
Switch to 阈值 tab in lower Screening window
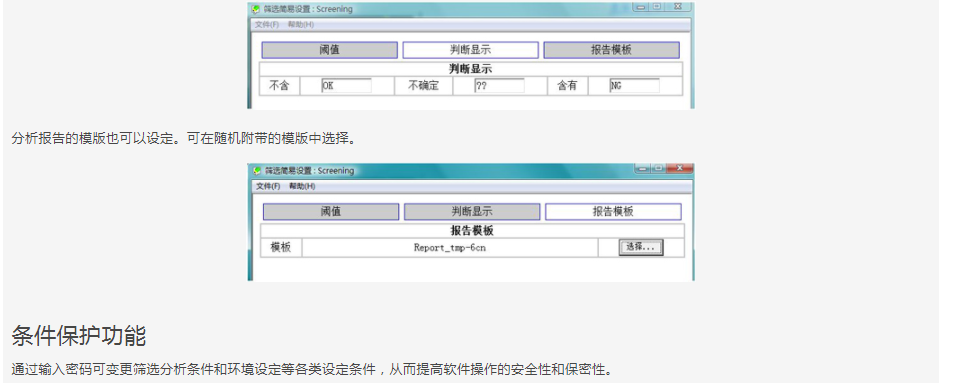click(331, 211)
